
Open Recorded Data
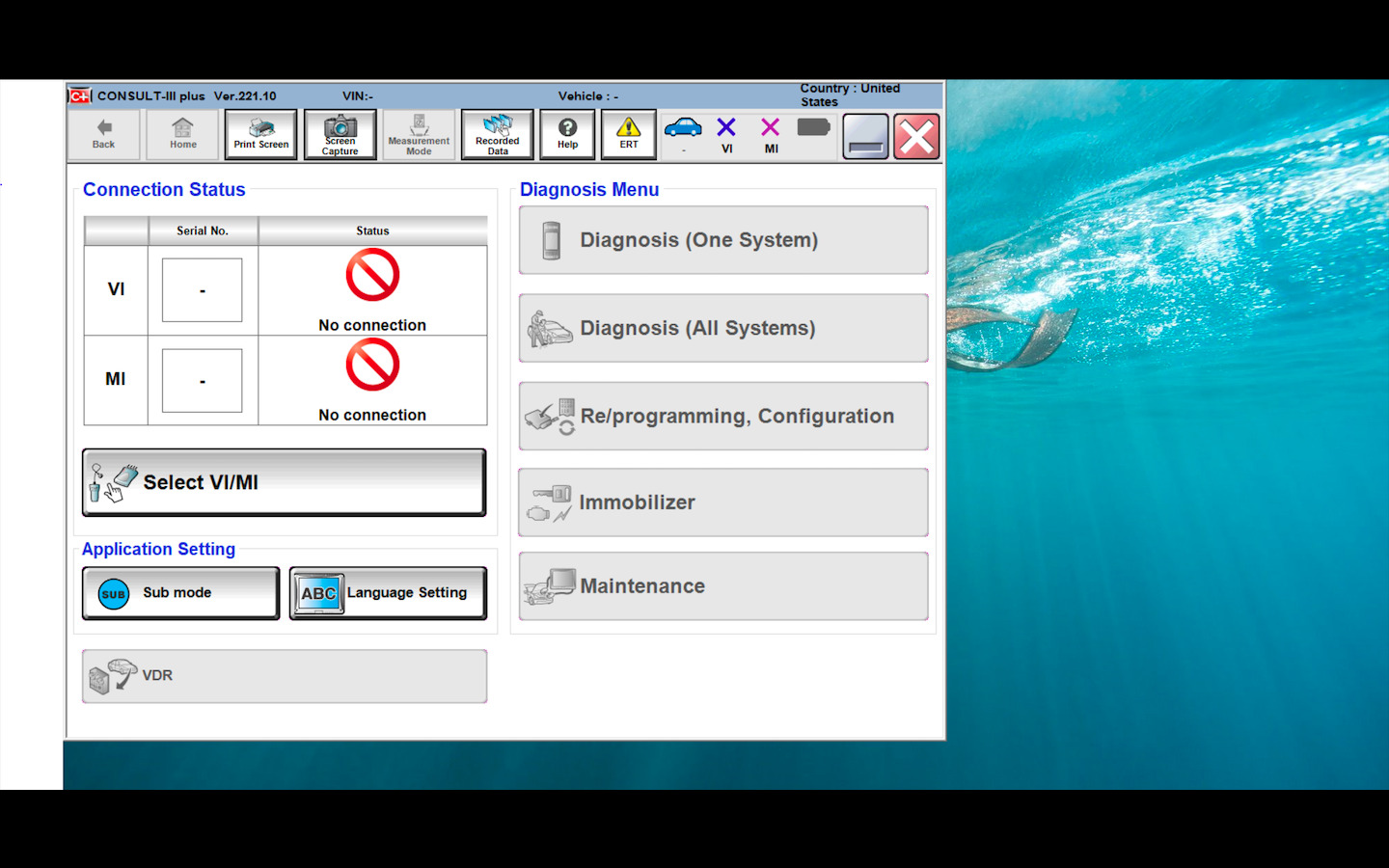[497, 134]
